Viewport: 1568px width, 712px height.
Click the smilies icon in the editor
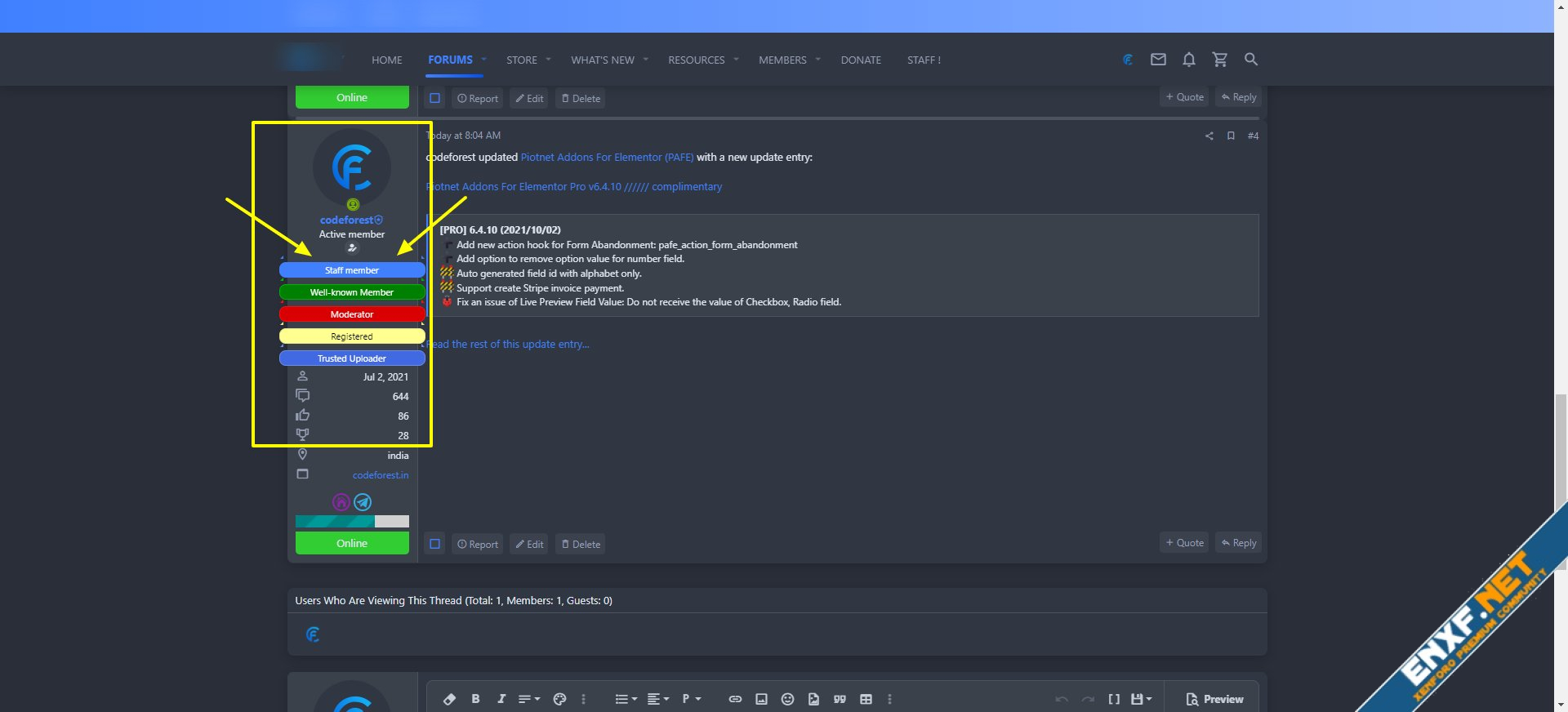tap(787, 699)
